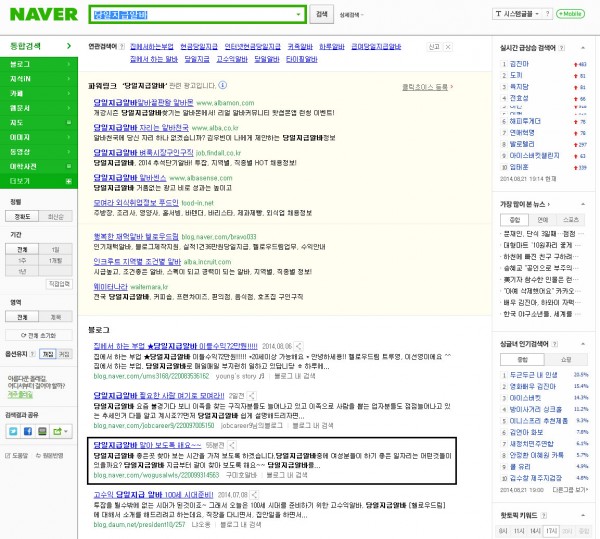The height and width of the screenshot is (539, 600).
Task: Set 영역 filter to 제목
Action: [55, 317]
